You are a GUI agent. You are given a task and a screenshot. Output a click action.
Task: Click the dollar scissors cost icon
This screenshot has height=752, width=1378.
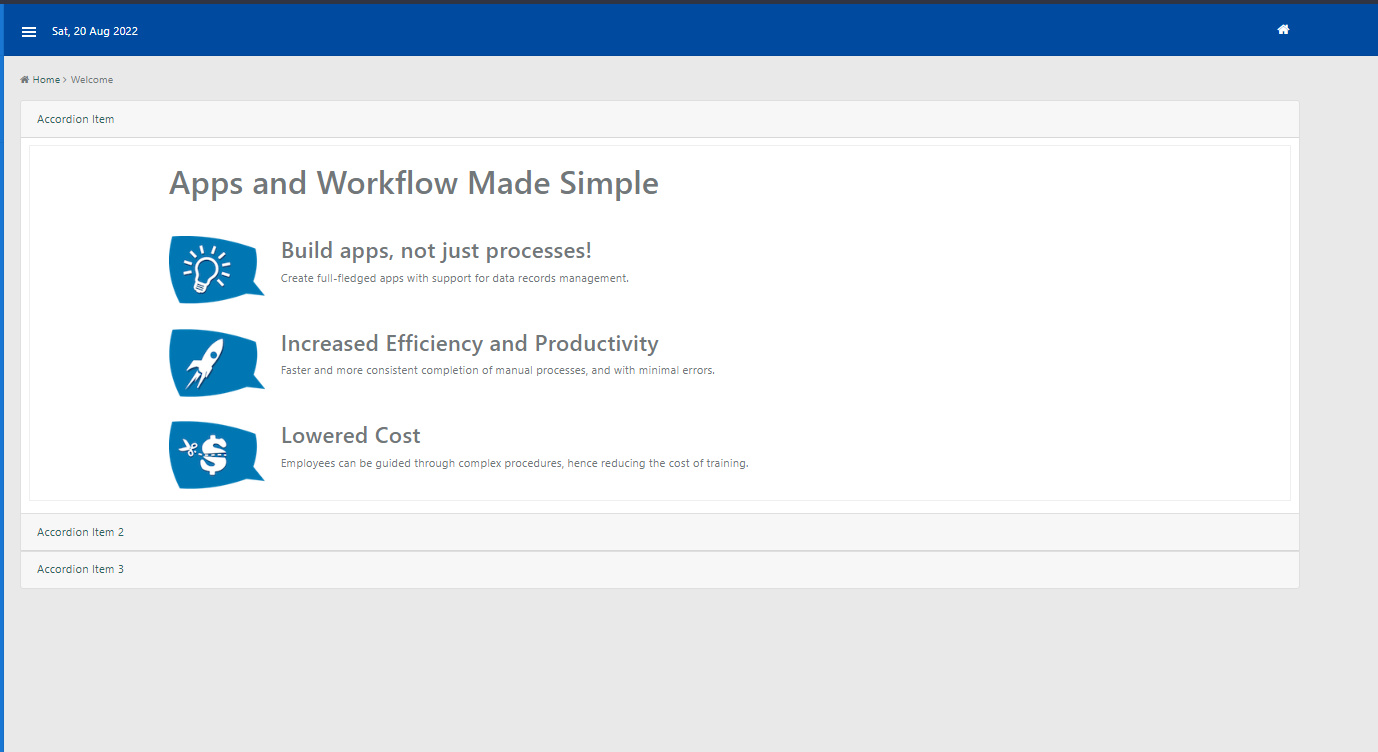pos(217,454)
